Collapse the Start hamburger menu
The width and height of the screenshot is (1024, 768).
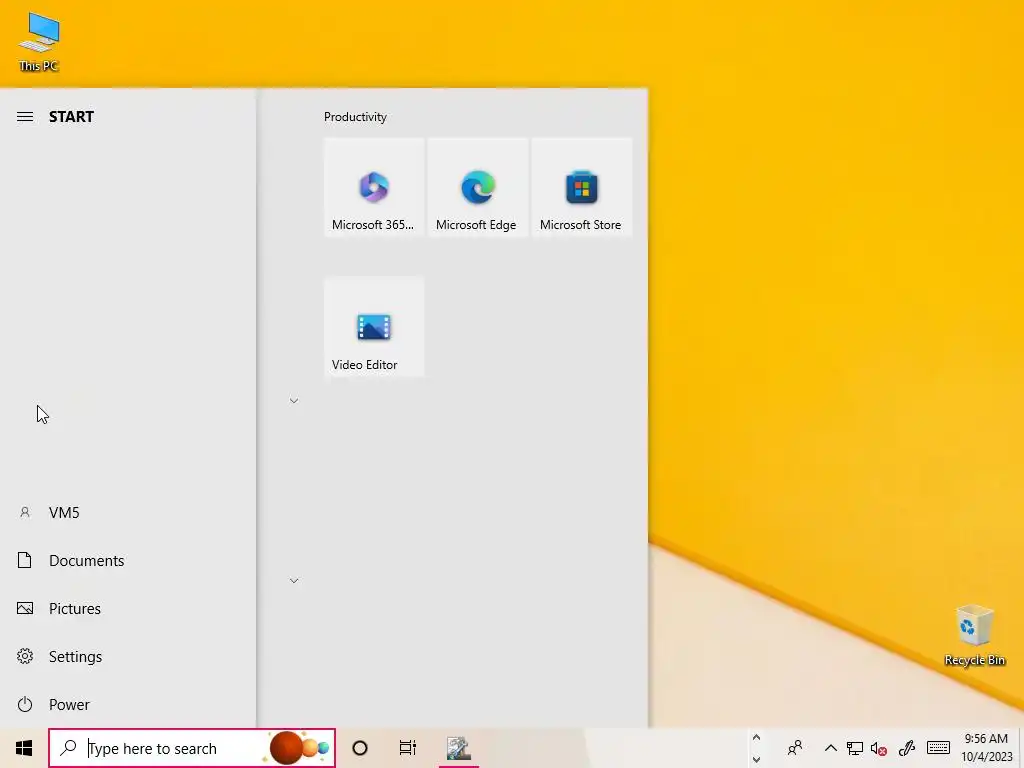(25, 117)
